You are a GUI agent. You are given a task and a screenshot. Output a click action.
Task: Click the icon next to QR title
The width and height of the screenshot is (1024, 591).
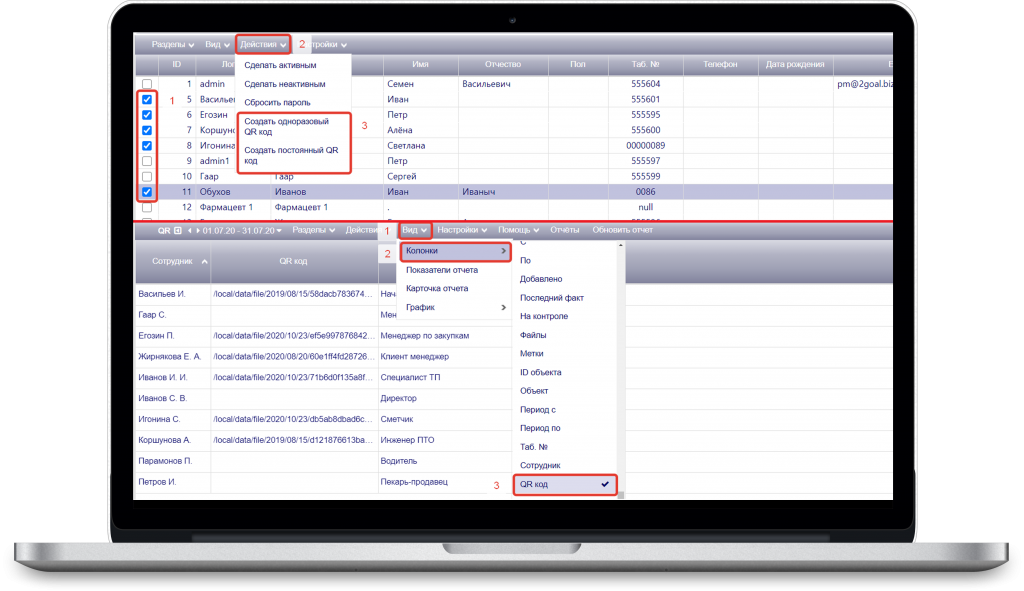coord(178,231)
